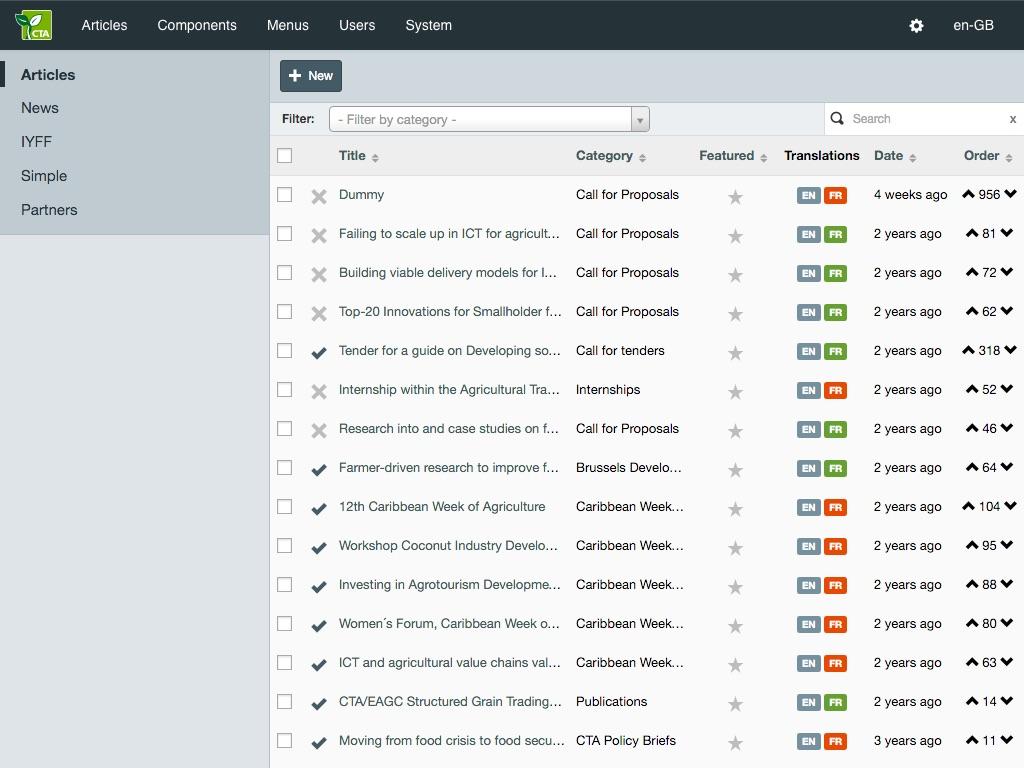Feature the Dummy article with star

[x=735, y=196]
